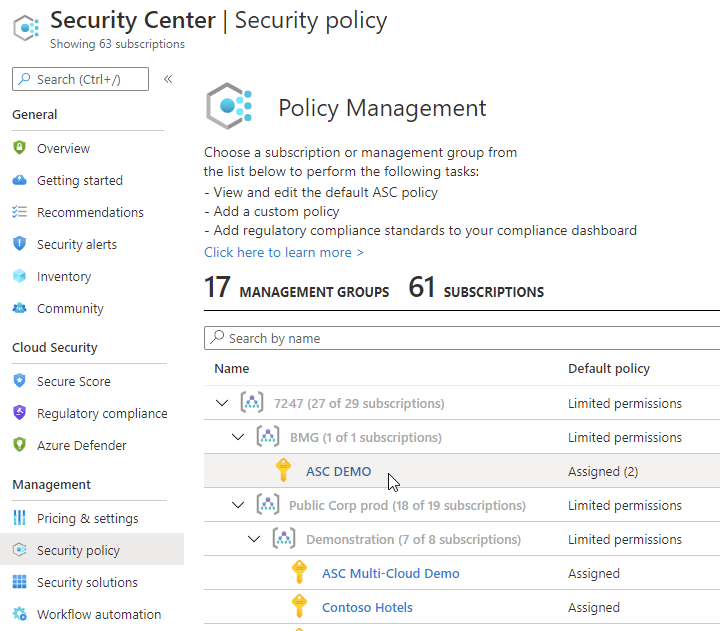Click the Inventory cube icon
The height and width of the screenshot is (631, 720).
(19, 276)
